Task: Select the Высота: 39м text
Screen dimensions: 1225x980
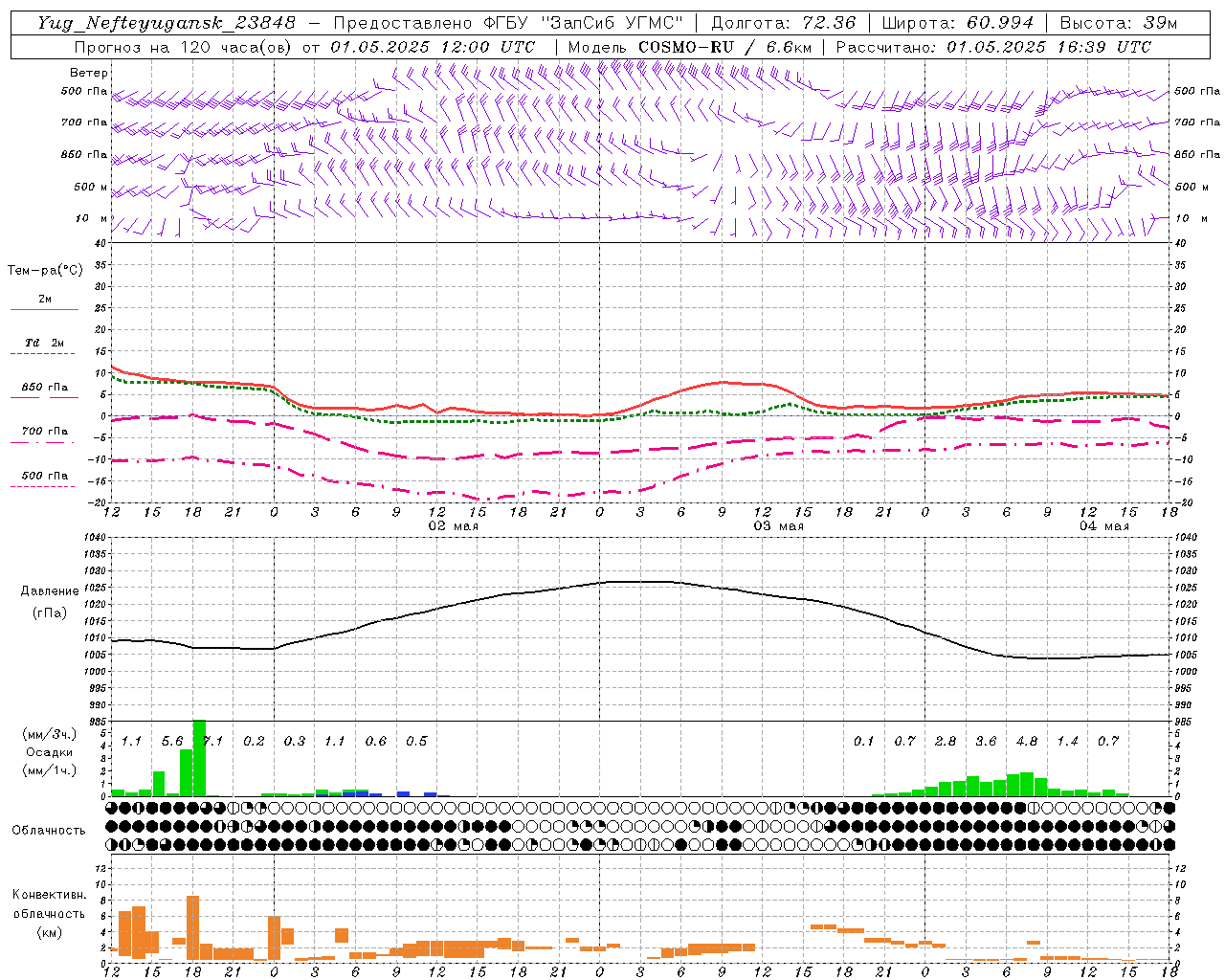Action: coord(1119,23)
